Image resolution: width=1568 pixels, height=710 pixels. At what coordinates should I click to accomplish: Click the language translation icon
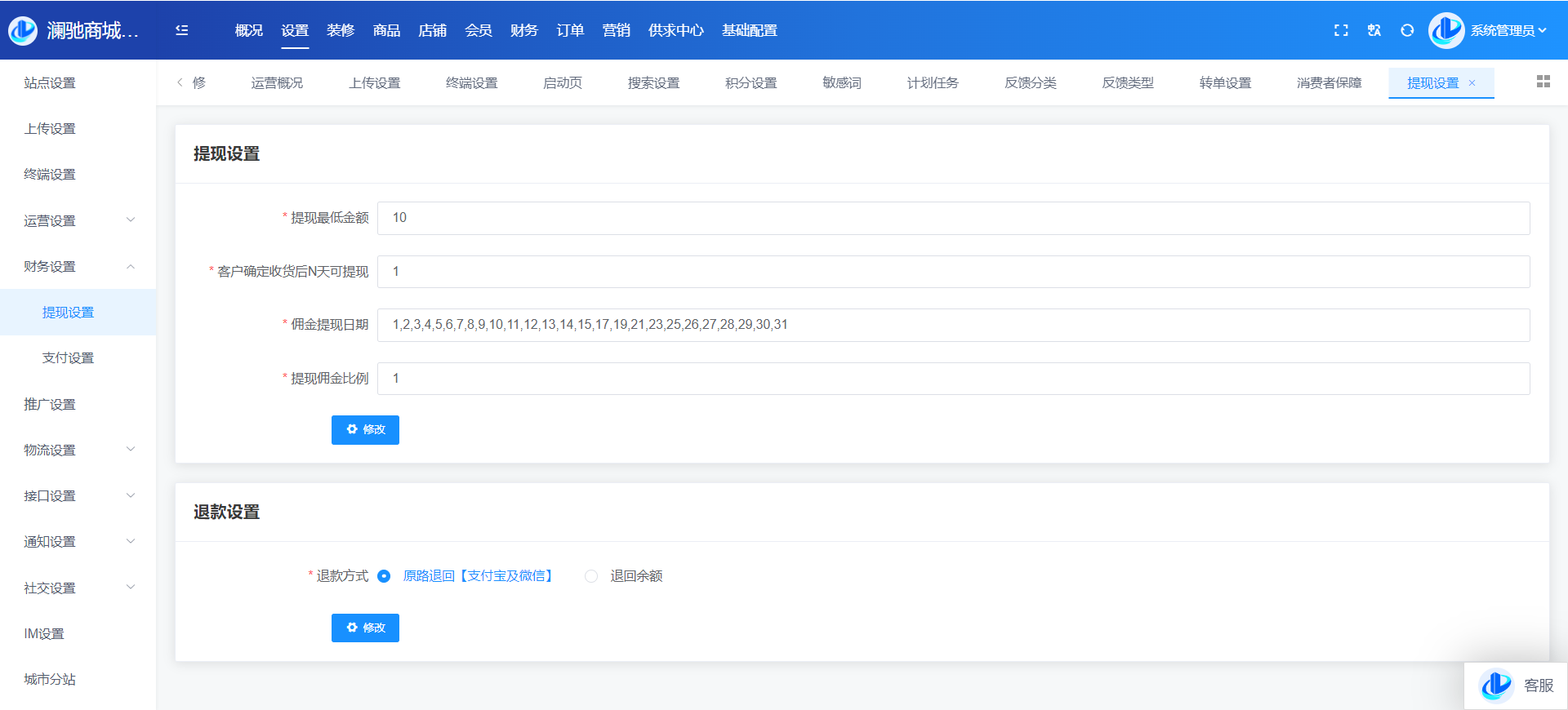tap(1374, 30)
